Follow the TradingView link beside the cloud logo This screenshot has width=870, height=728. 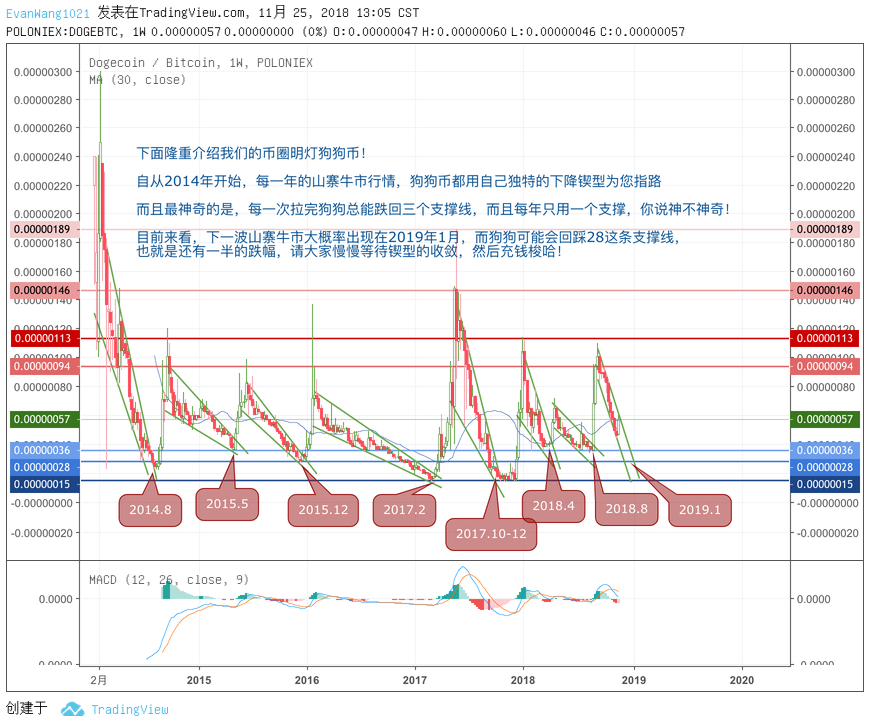click(130, 710)
